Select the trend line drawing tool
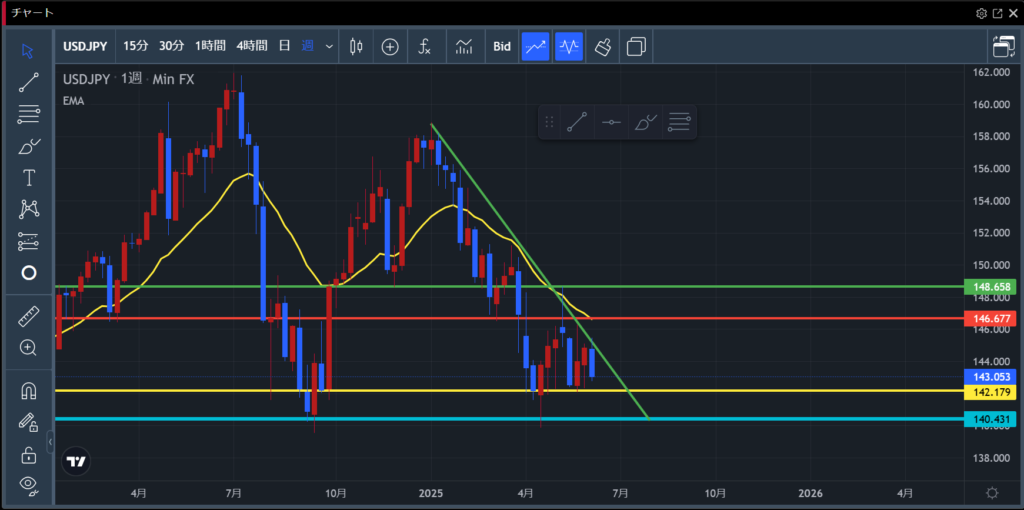This screenshot has height=510, width=1024. [x=28, y=82]
